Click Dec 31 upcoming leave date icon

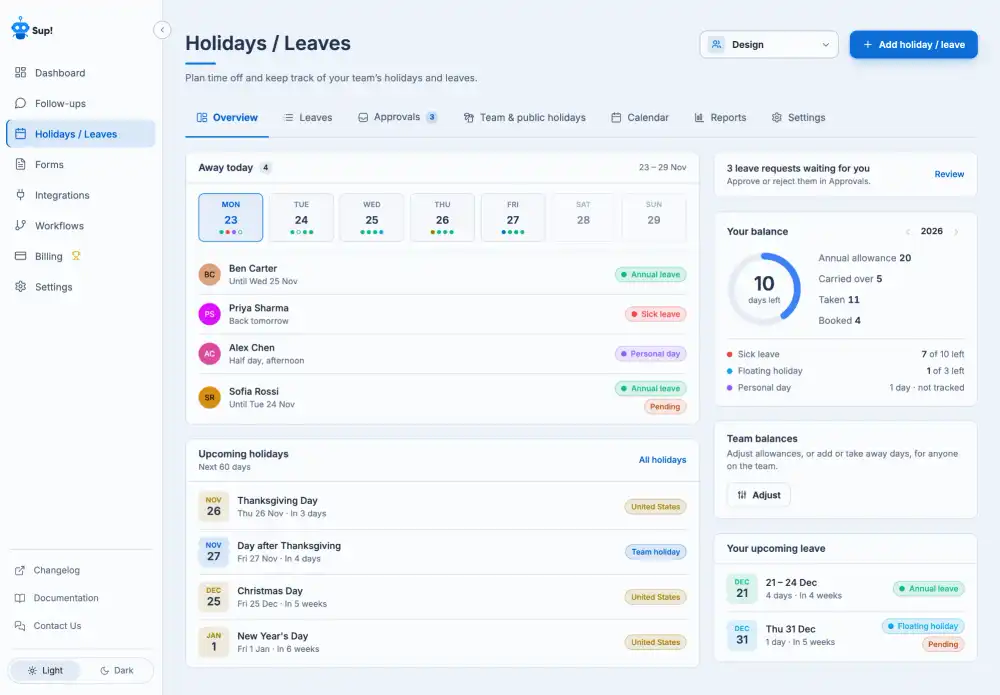(742, 635)
